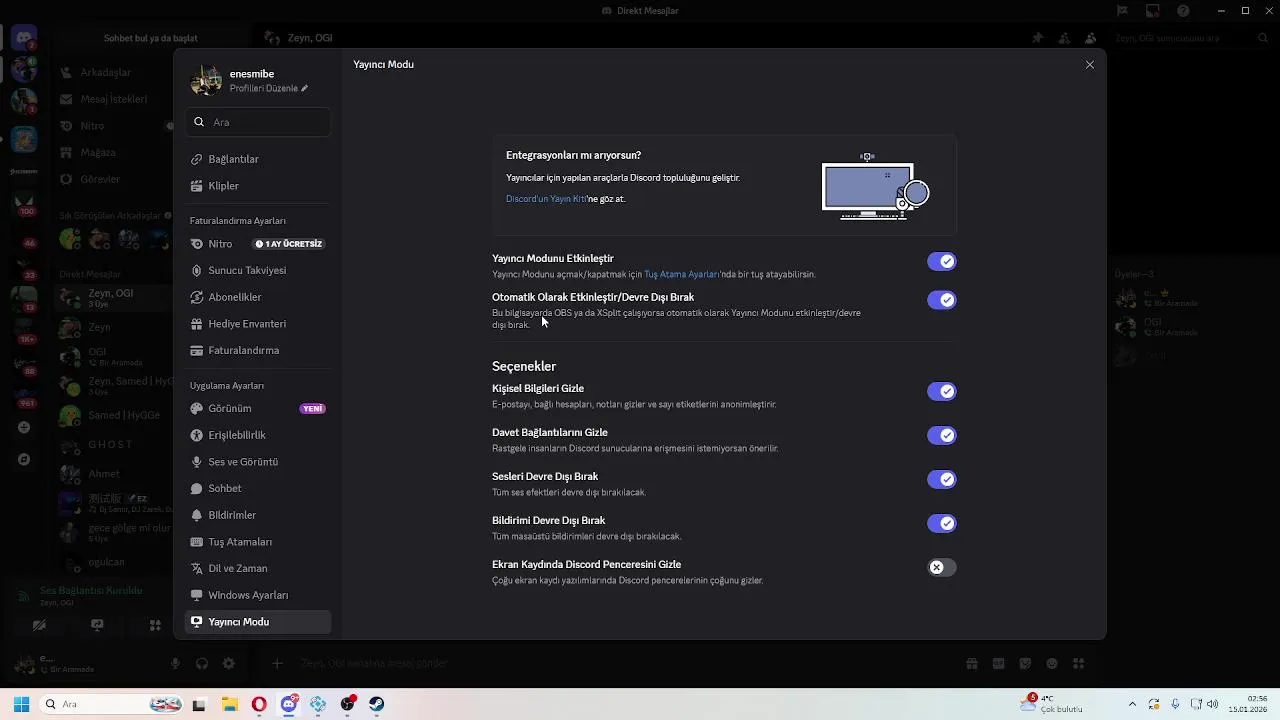This screenshot has height=720, width=1280.
Task: Close the settings dialog with the X
Action: (x=1090, y=65)
